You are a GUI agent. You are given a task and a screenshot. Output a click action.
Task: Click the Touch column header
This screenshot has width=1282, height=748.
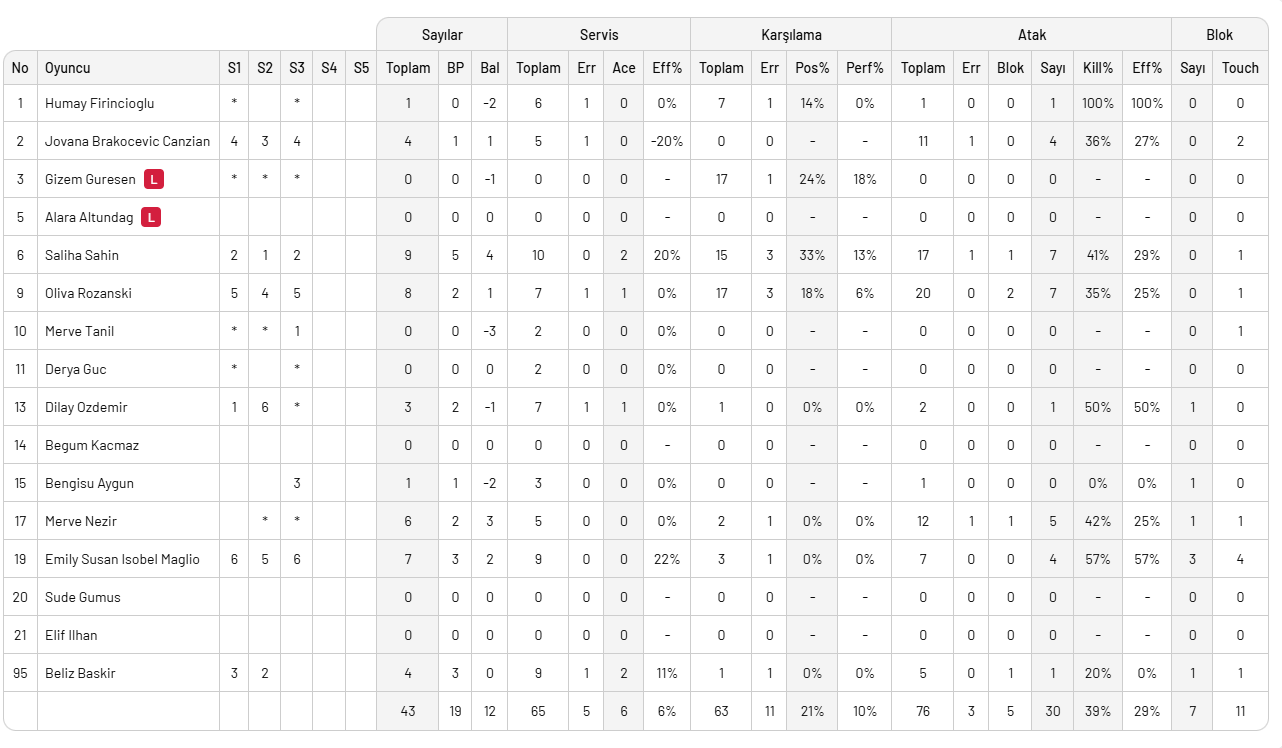click(x=1240, y=68)
